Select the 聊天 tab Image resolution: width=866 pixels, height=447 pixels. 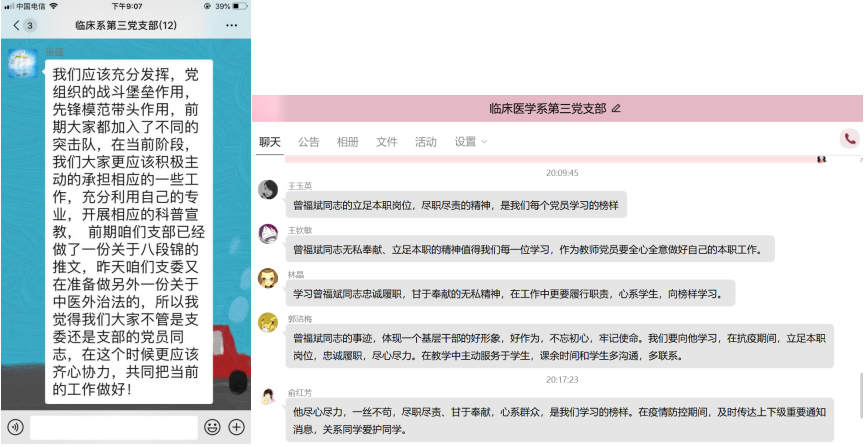click(270, 141)
